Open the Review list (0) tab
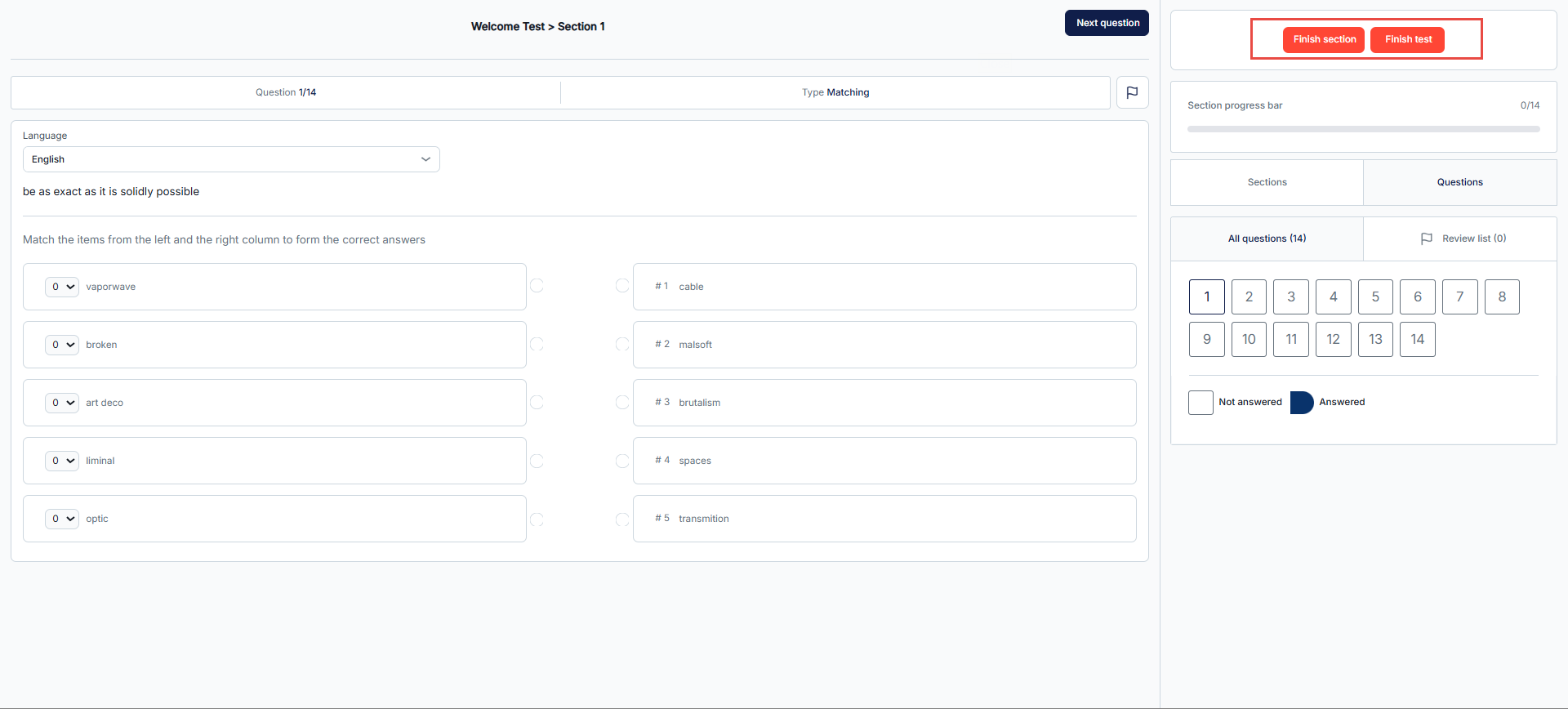Screen dimensions: 1568x709 tap(1459, 239)
